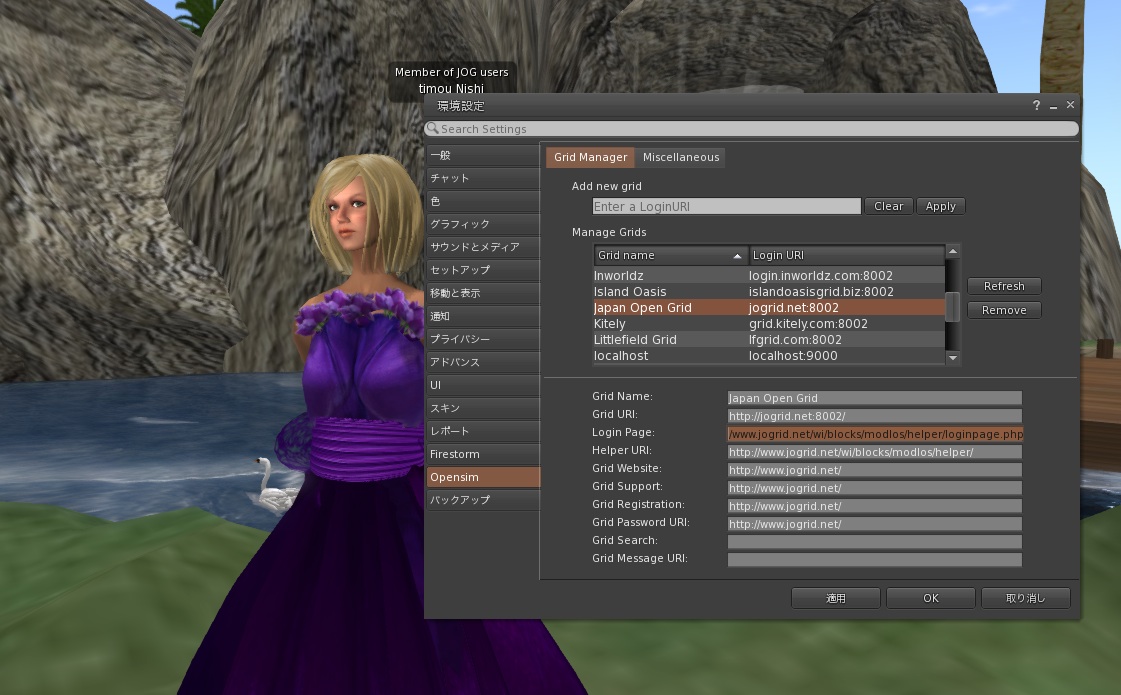Screen dimensions: 1121x695
Task: Open the プライバシー preferences category
Action: tap(483, 339)
